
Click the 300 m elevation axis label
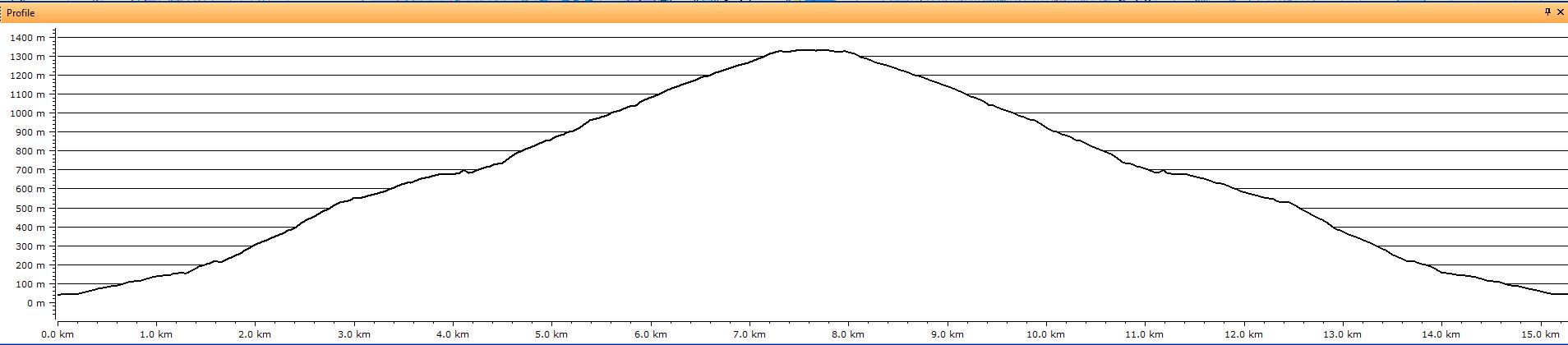tap(30, 246)
